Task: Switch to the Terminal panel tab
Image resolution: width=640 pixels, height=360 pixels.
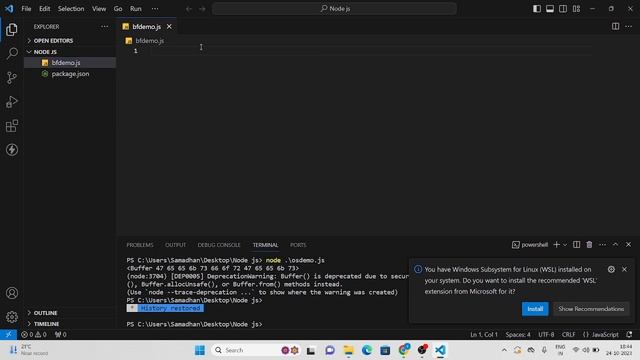Action: (265, 245)
